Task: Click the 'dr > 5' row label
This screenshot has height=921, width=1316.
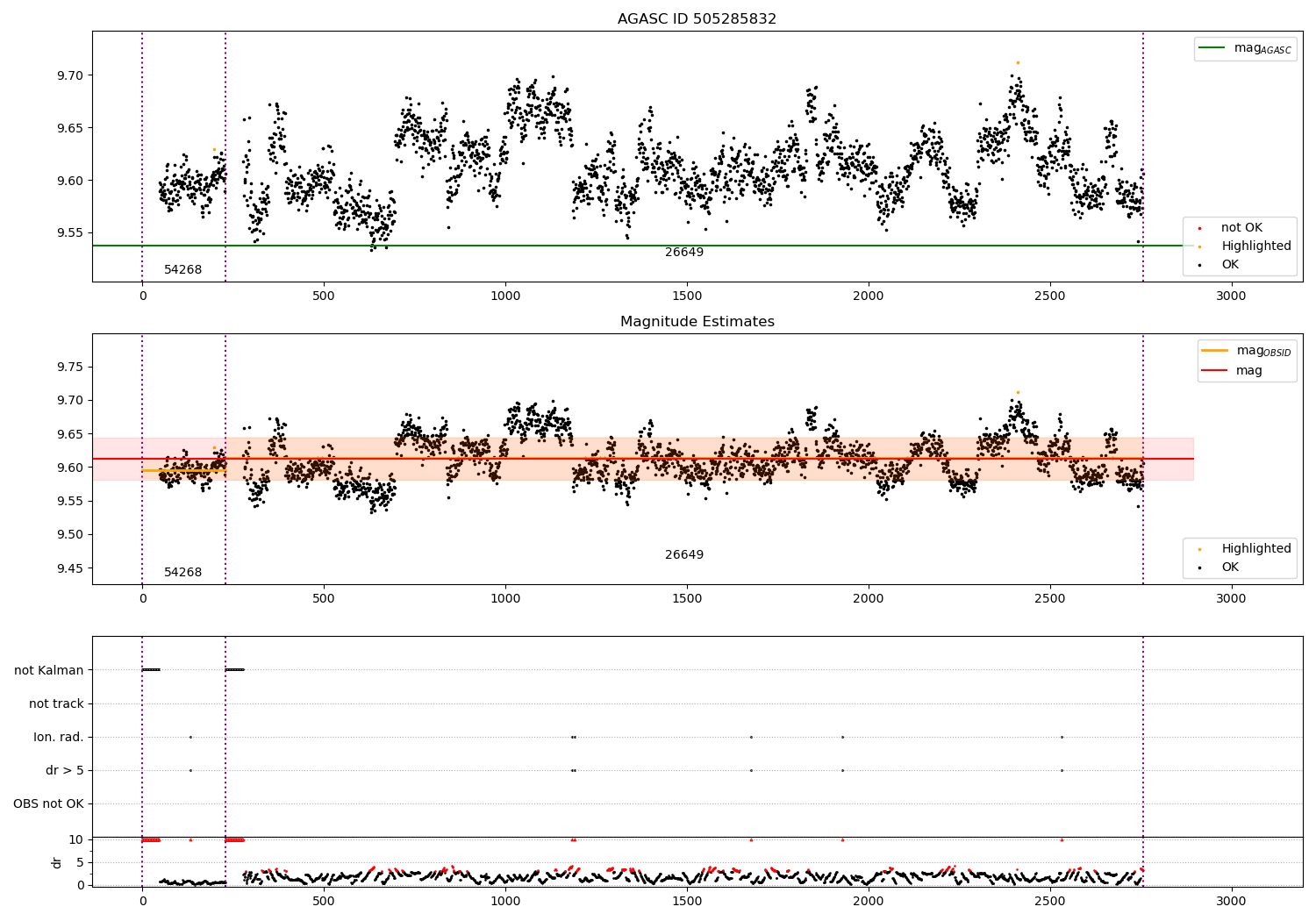Action: click(65, 770)
